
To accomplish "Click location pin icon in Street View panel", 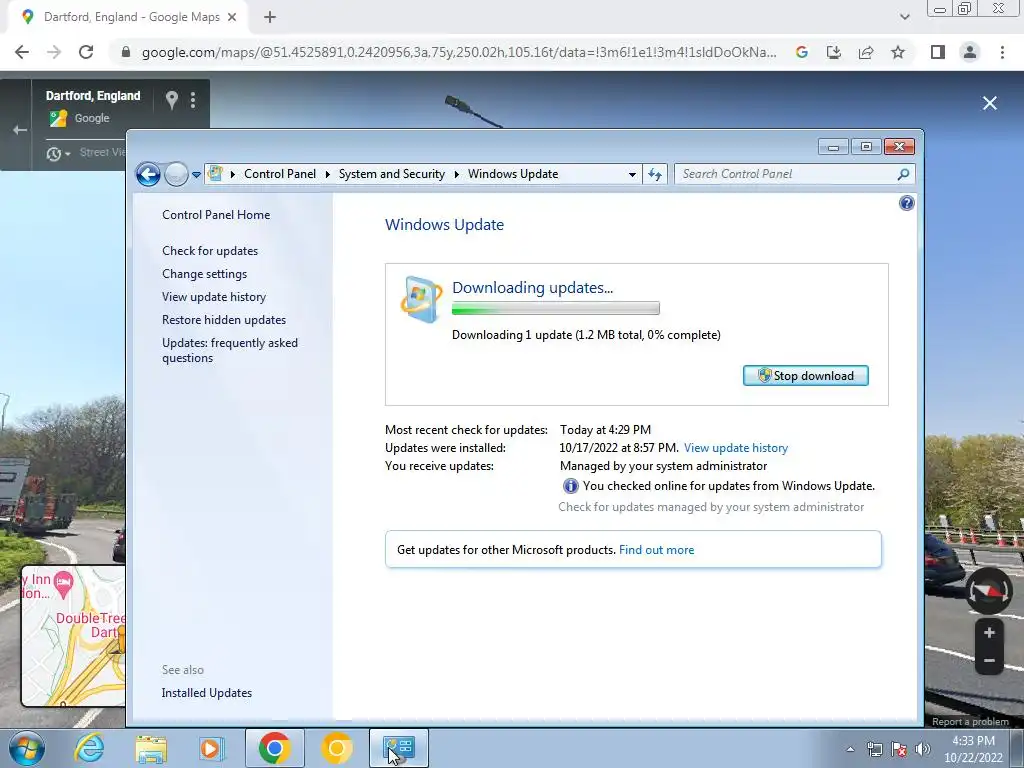I will (172, 100).
